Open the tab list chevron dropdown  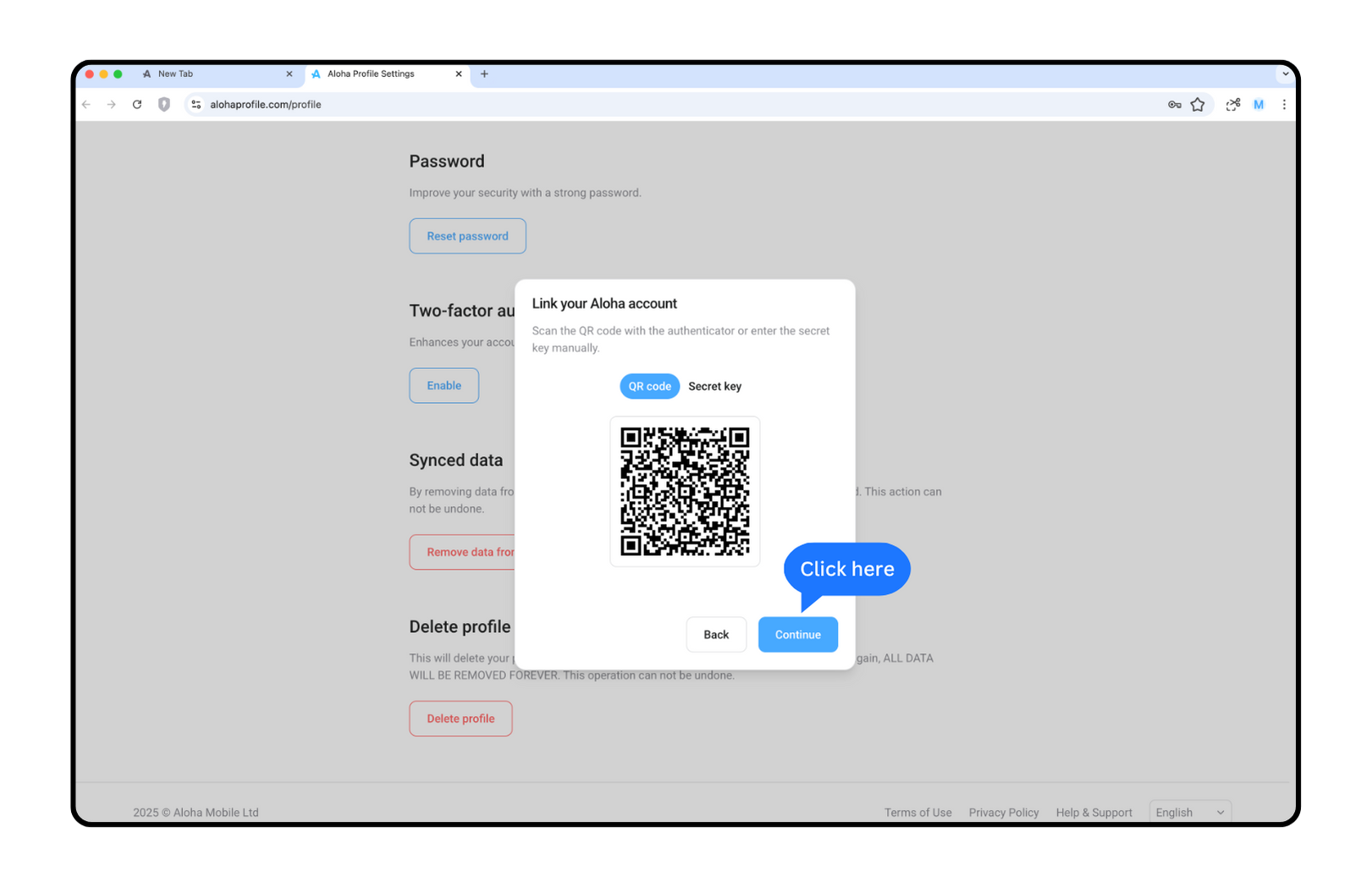point(1285,74)
